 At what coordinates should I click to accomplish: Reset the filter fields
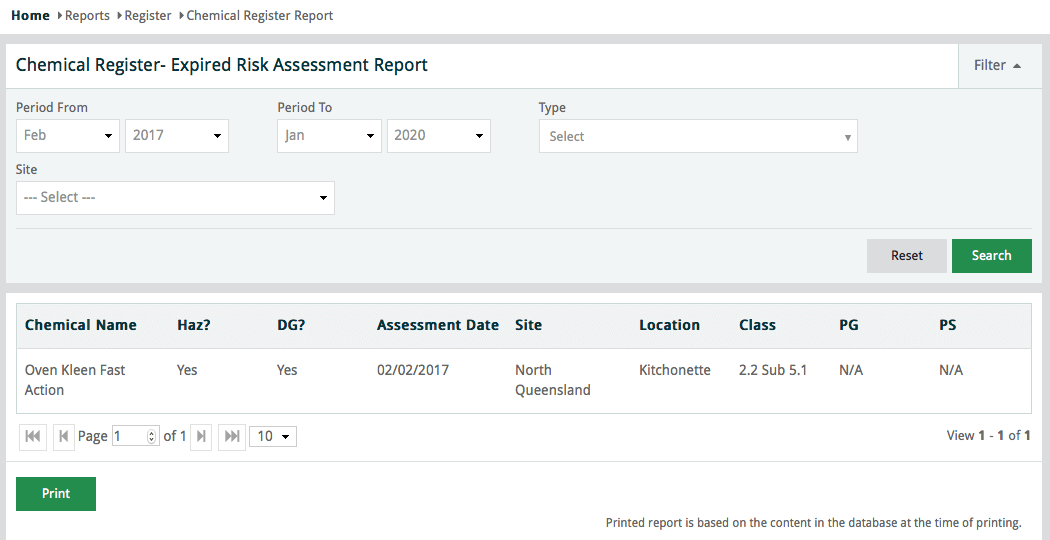pos(906,256)
